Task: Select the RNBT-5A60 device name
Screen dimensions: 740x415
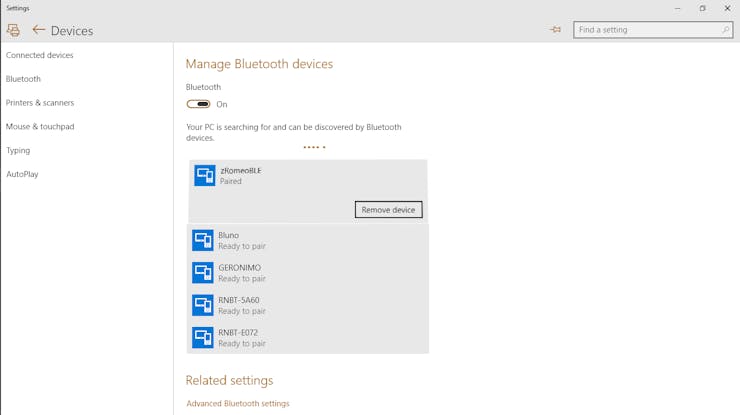Action: pyautogui.click(x=239, y=300)
